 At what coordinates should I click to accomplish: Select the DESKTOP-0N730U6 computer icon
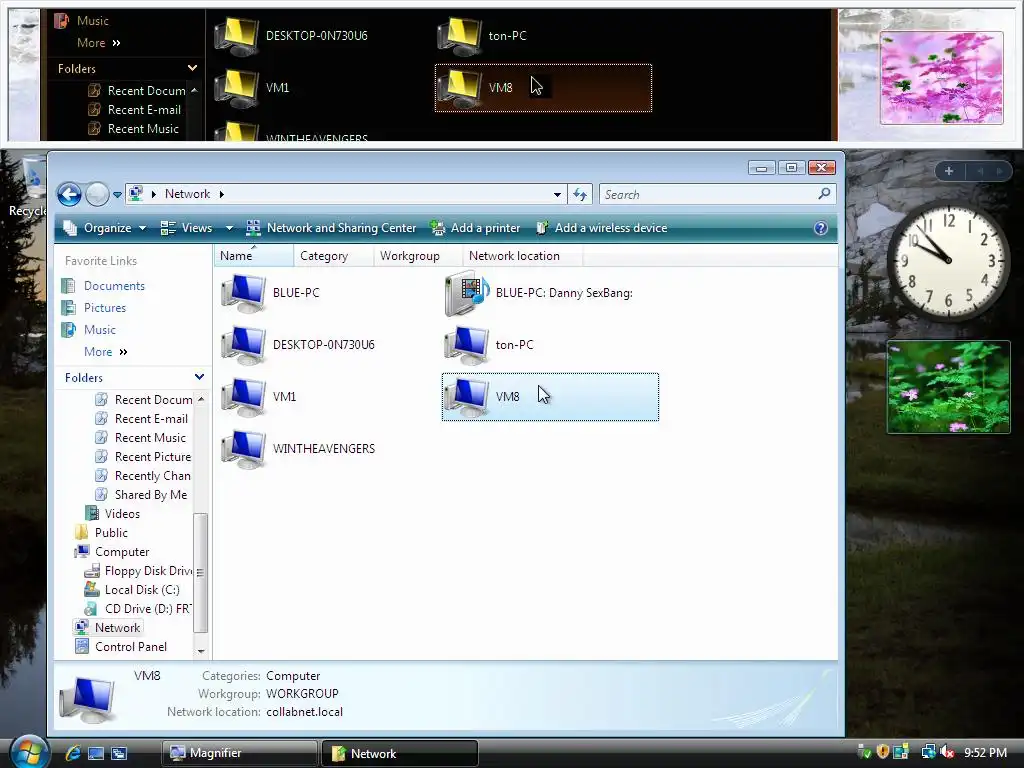(x=244, y=345)
